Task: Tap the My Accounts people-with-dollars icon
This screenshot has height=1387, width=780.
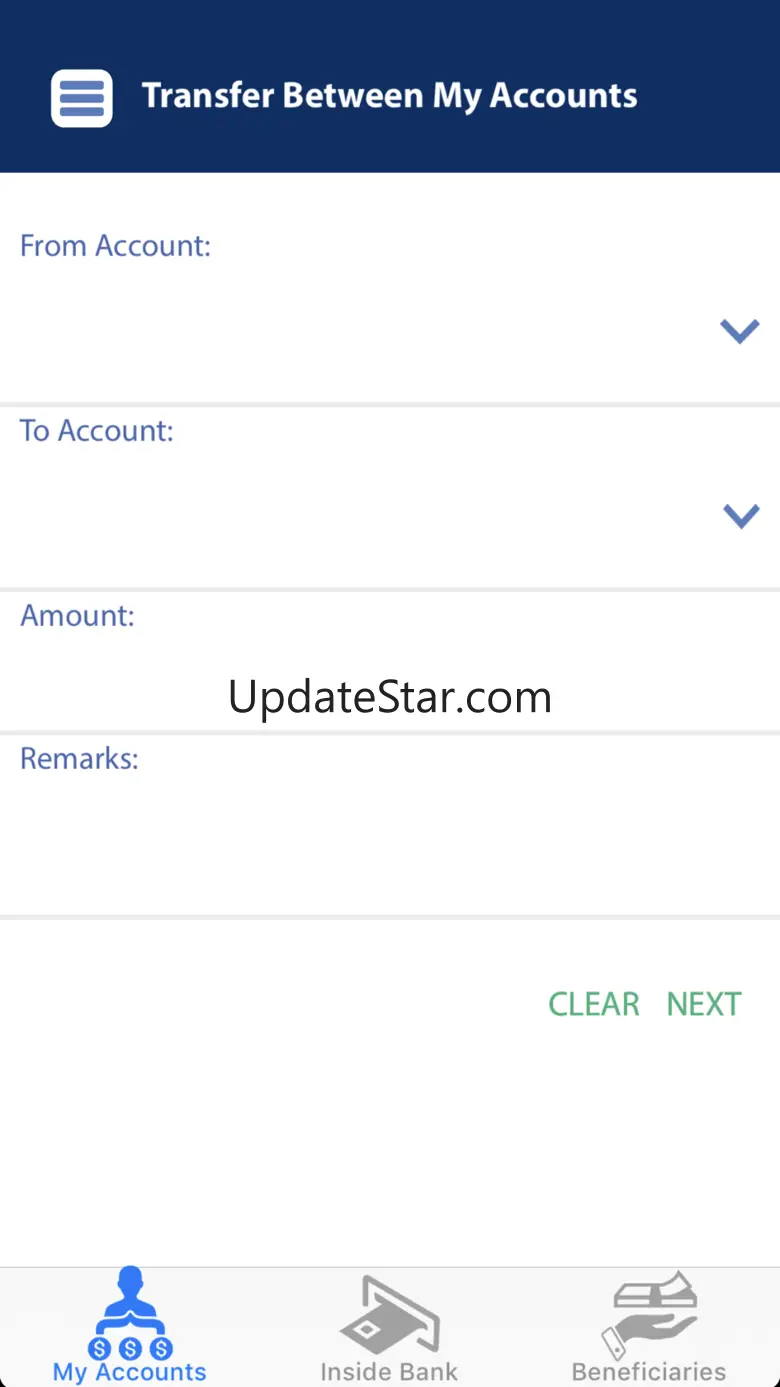Action: point(130,1312)
